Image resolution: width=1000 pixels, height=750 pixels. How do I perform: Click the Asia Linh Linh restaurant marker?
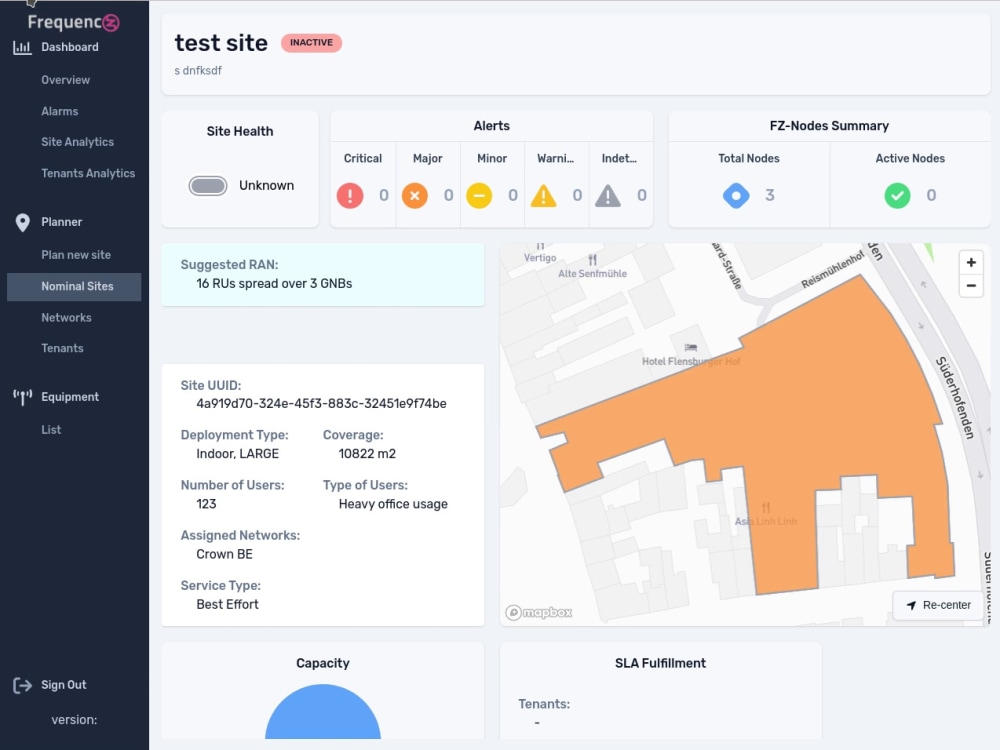coord(766,508)
